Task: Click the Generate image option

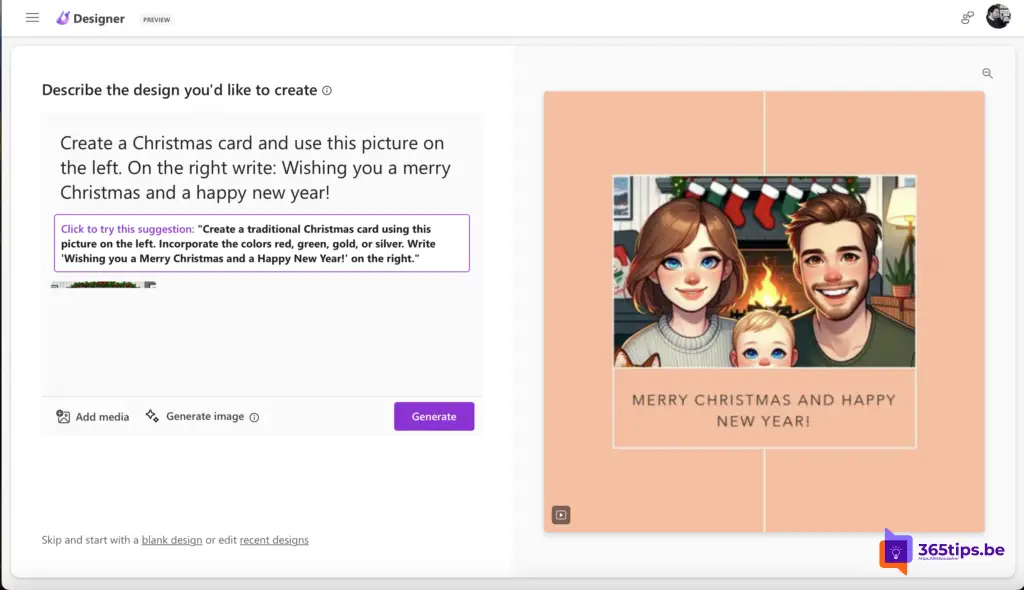Action: (195, 416)
